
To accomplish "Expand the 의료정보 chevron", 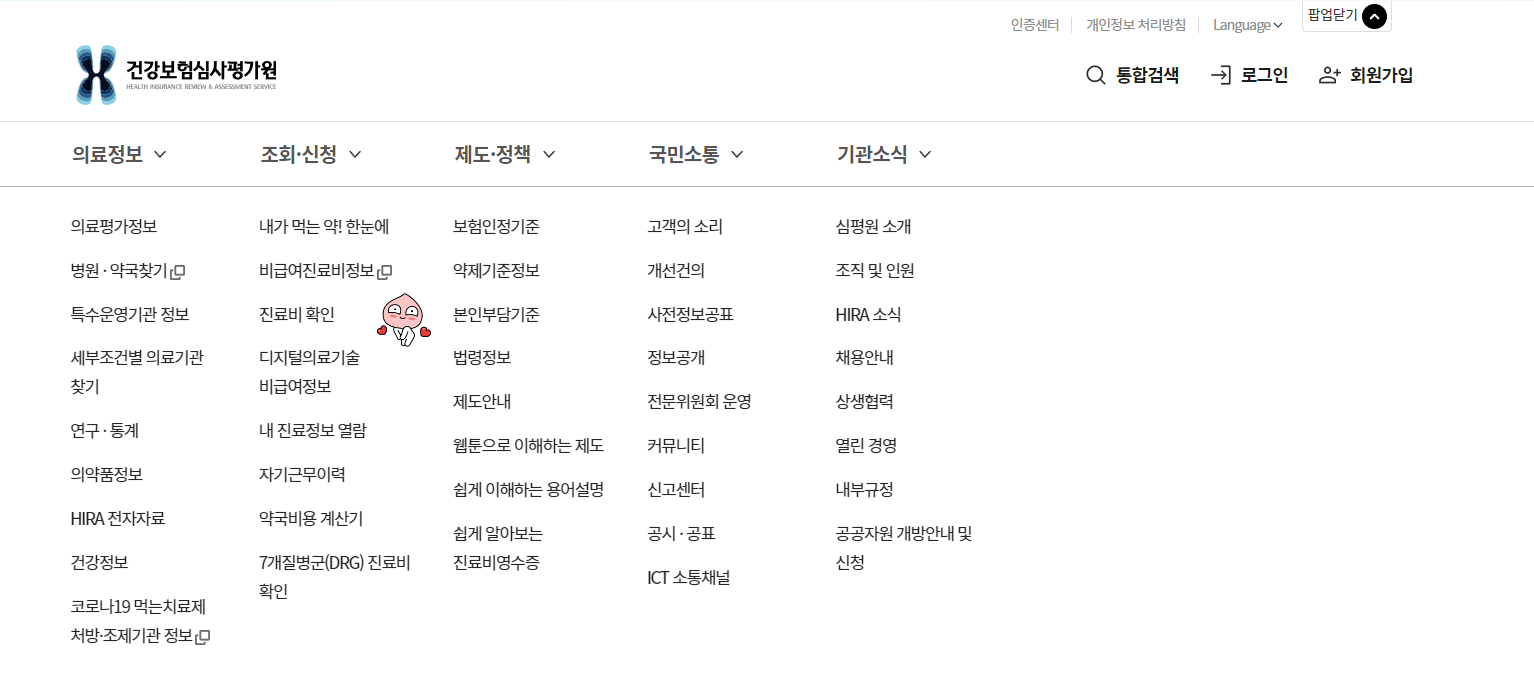I will pyautogui.click(x=162, y=154).
